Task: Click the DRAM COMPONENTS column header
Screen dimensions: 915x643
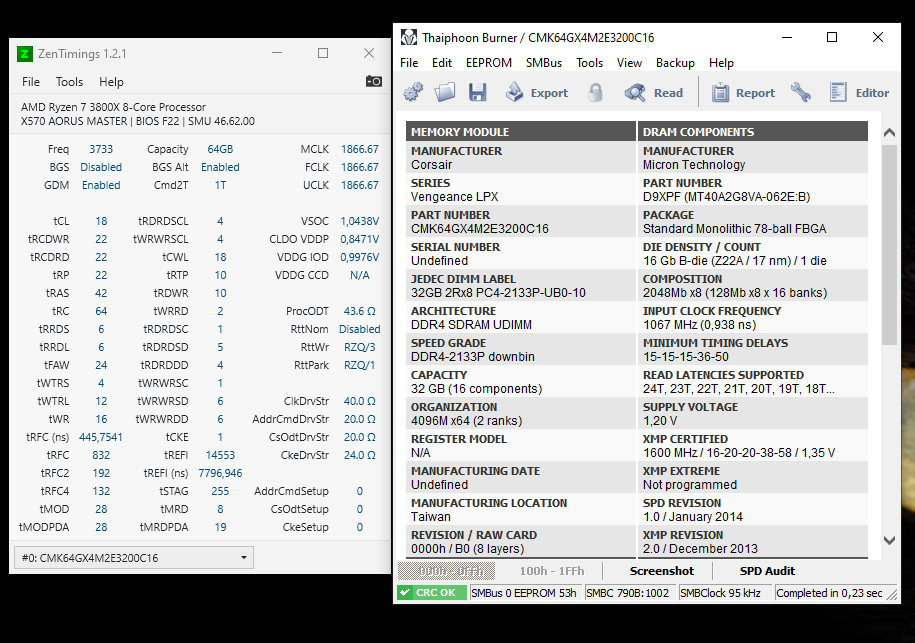Action: 753,132
